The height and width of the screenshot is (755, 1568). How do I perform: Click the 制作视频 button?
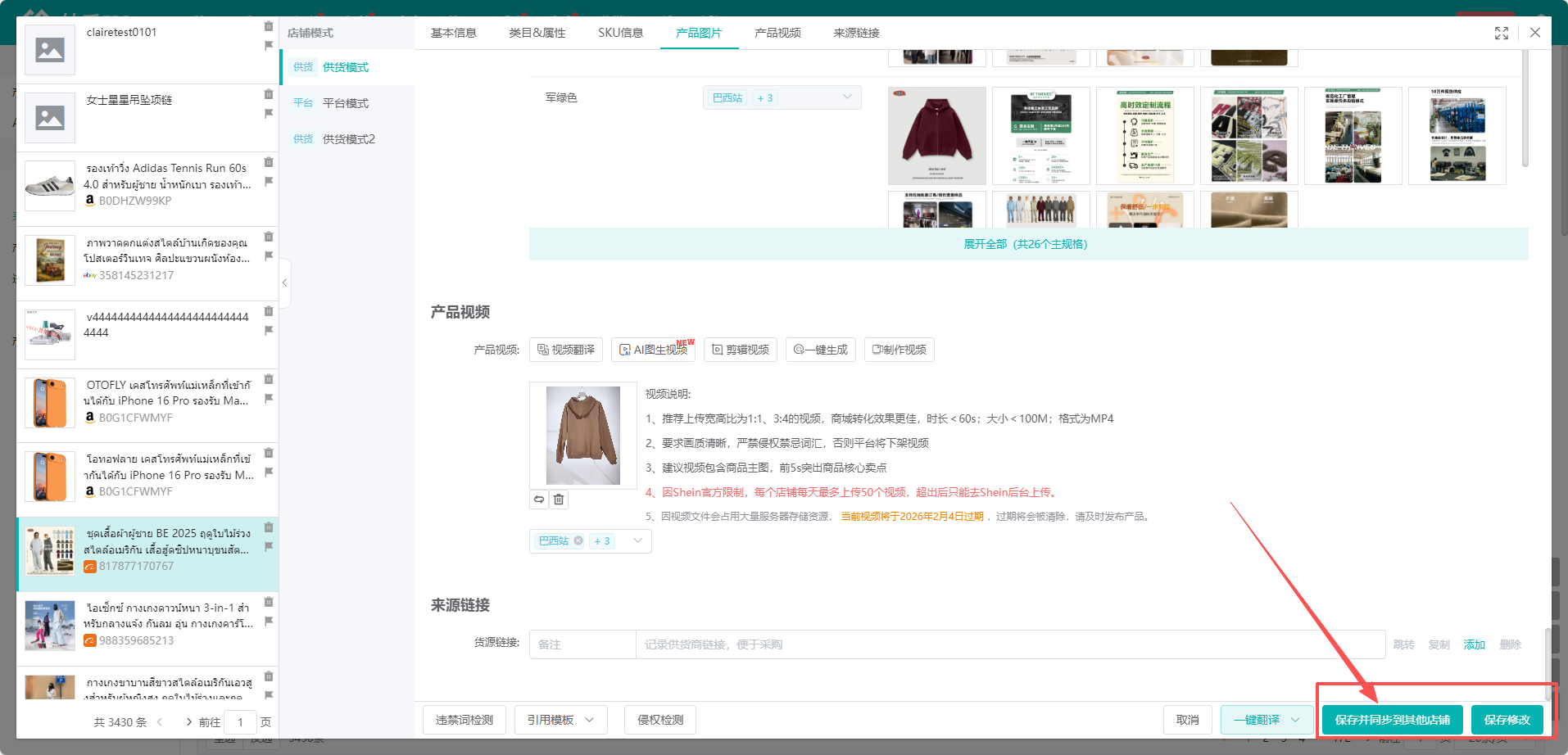900,350
